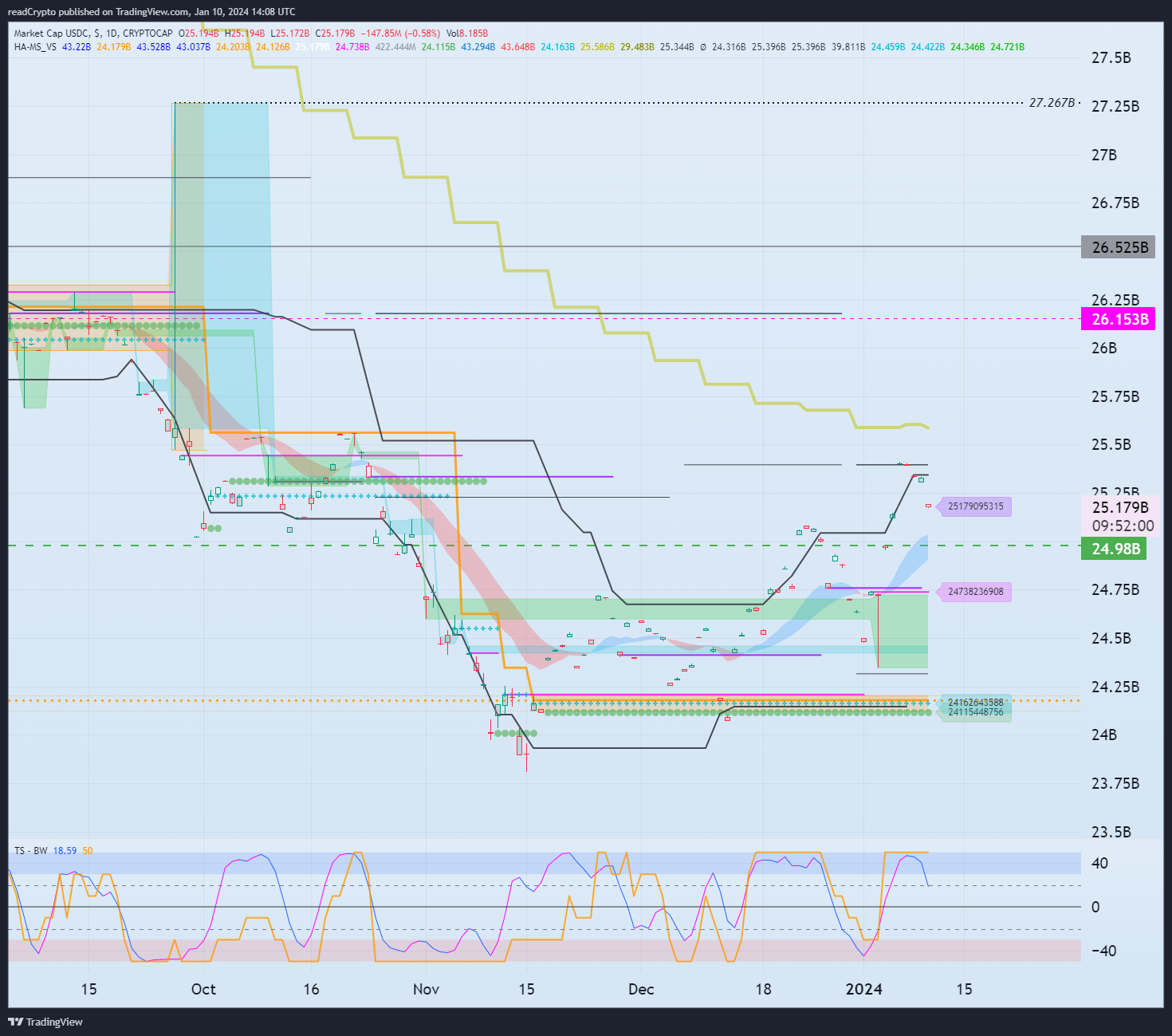Click the 24.25B price axis label
Image resolution: width=1172 pixels, height=1036 pixels.
[x=1115, y=687]
